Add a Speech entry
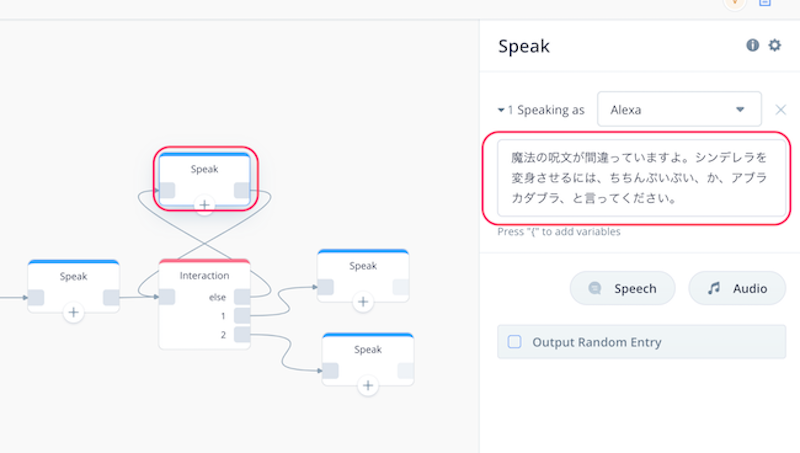The image size is (800, 453). [622, 288]
